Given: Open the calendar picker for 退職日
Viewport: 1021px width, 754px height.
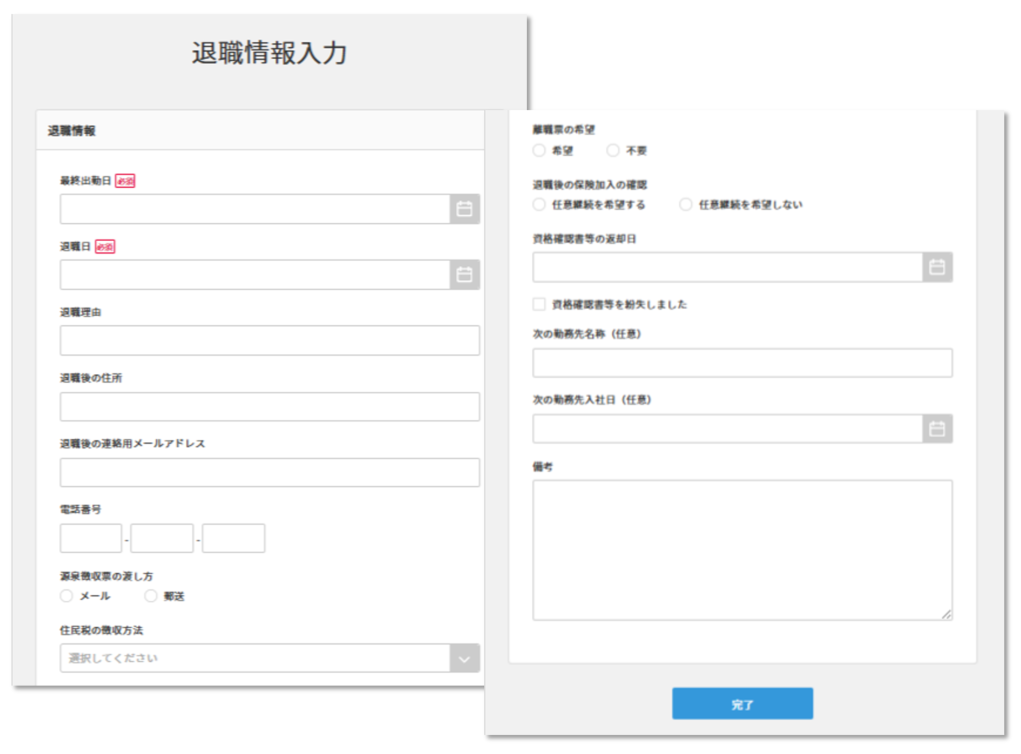Looking at the screenshot, I should point(466,275).
